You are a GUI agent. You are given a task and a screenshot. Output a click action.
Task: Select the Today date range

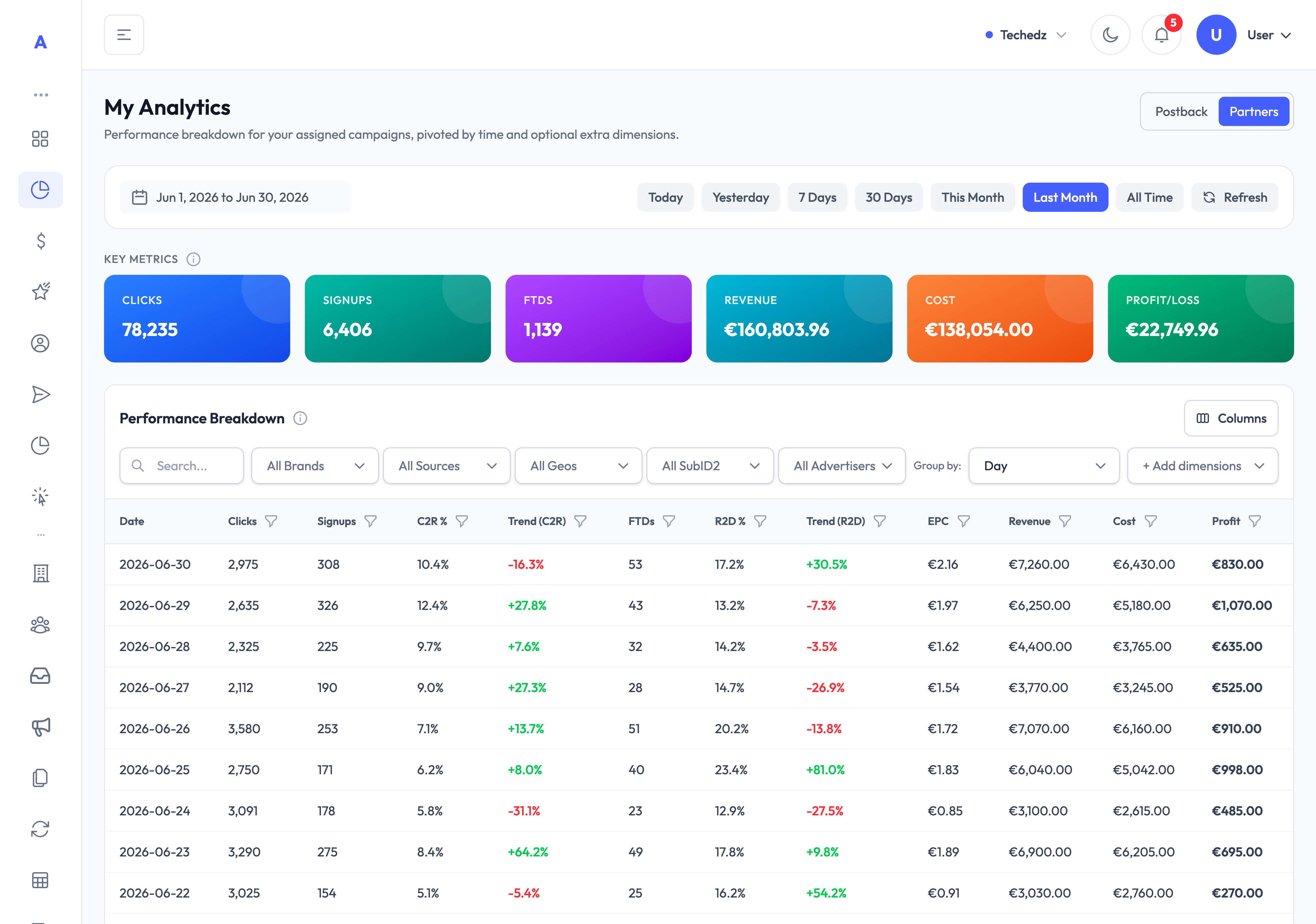point(665,197)
